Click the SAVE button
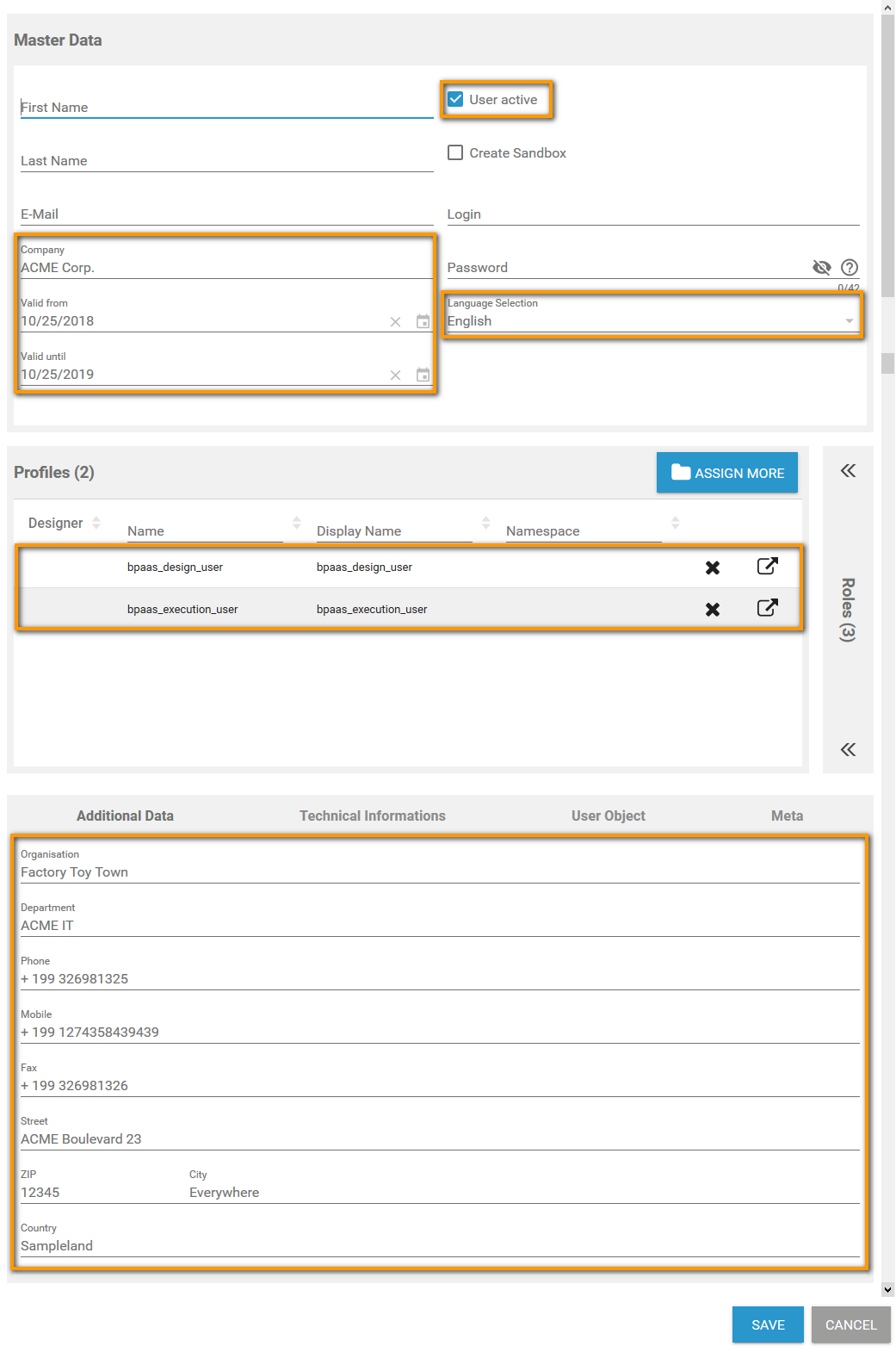The height and width of the screenshot is (1352, 896). pos(768,1324)
